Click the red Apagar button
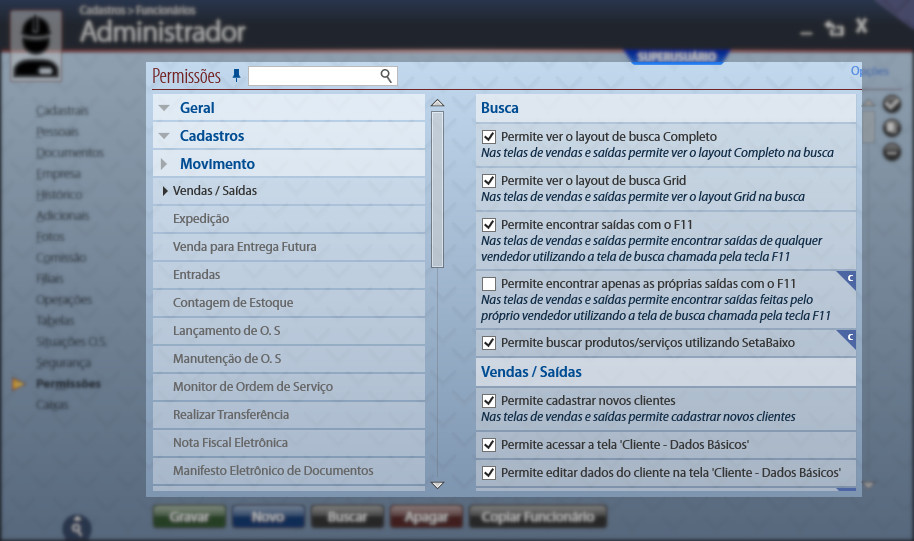The width and height of the screenshot is (914, 541). tap(427, 517)
